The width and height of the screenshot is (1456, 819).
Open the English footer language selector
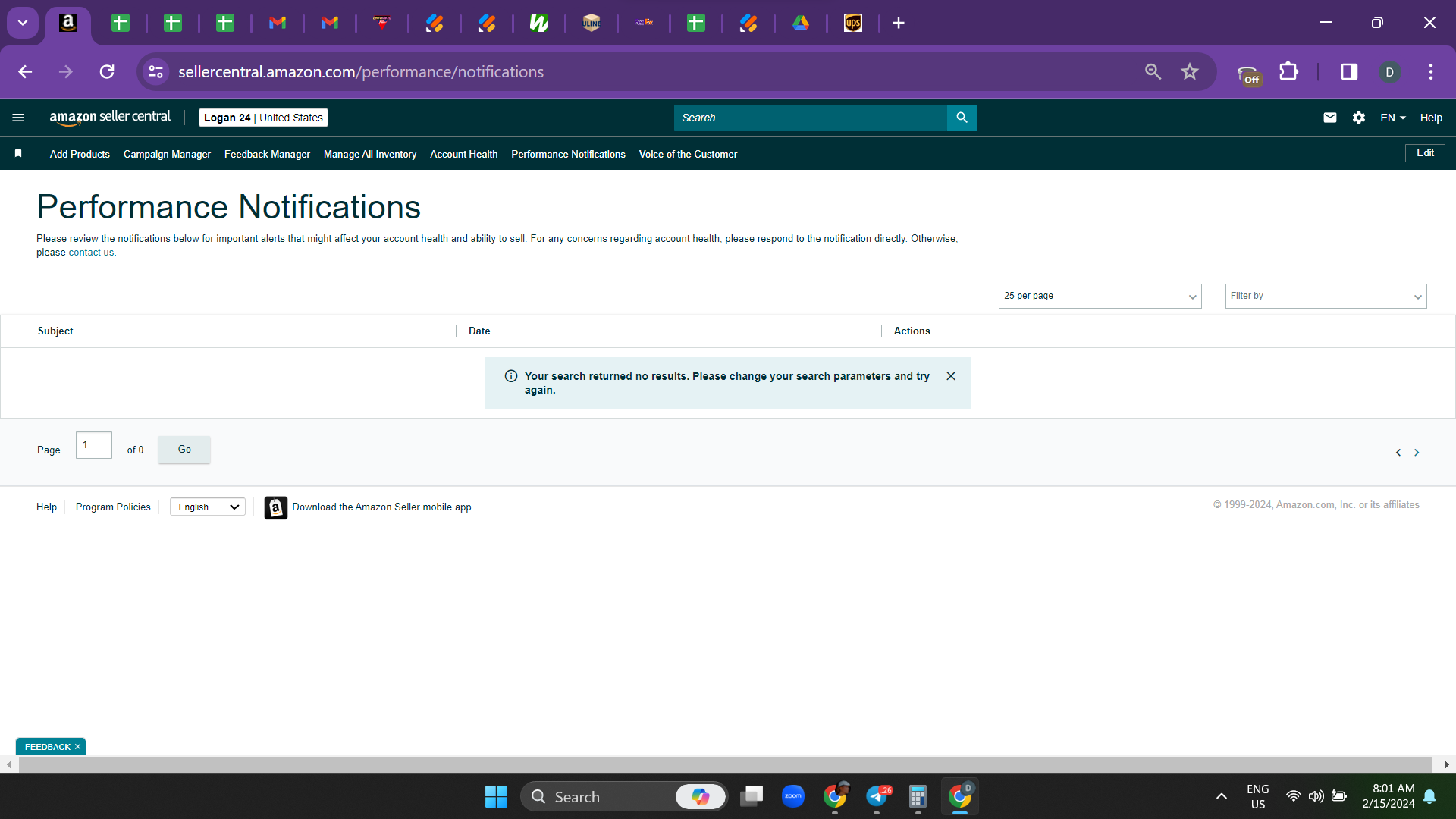pos(208,507)
